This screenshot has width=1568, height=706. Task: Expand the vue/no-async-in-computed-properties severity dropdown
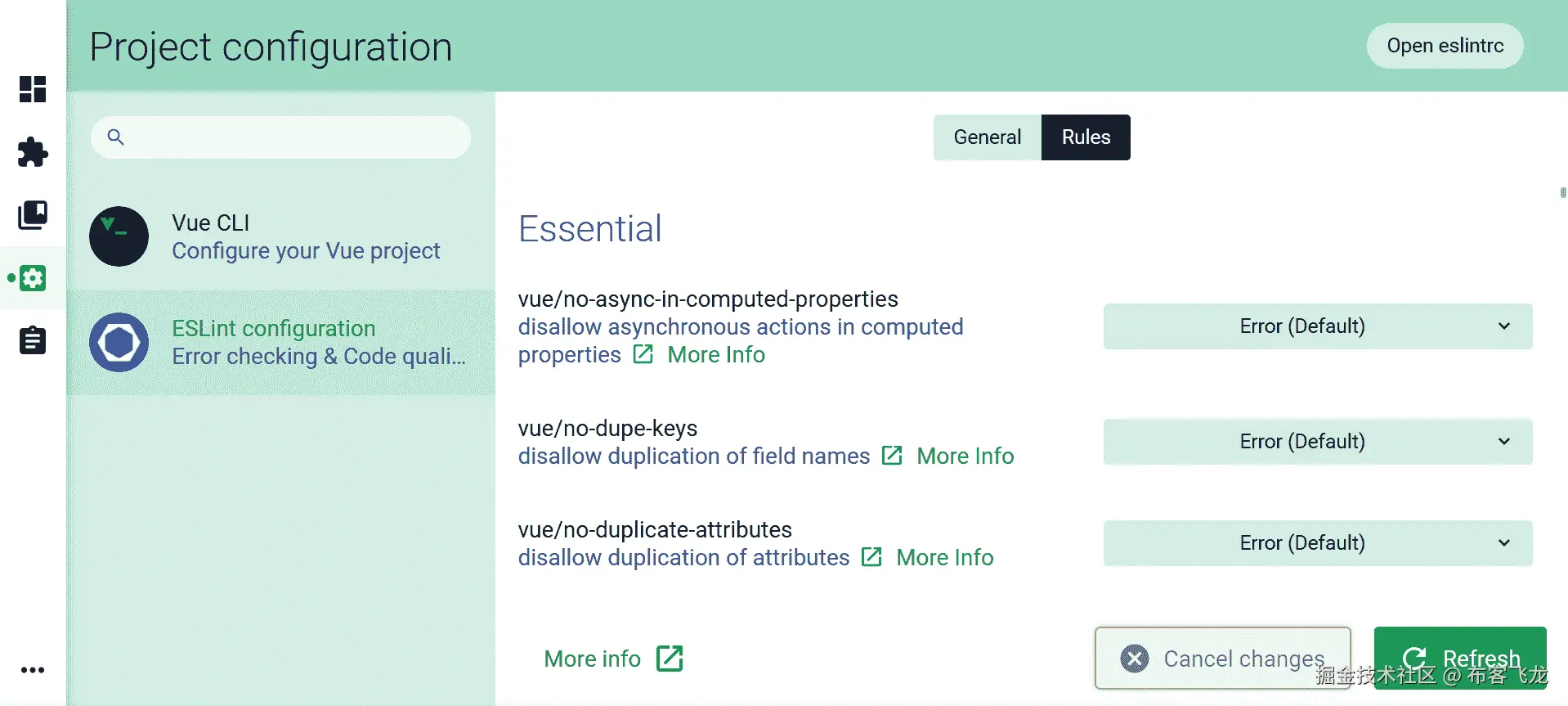(1317, 326)
